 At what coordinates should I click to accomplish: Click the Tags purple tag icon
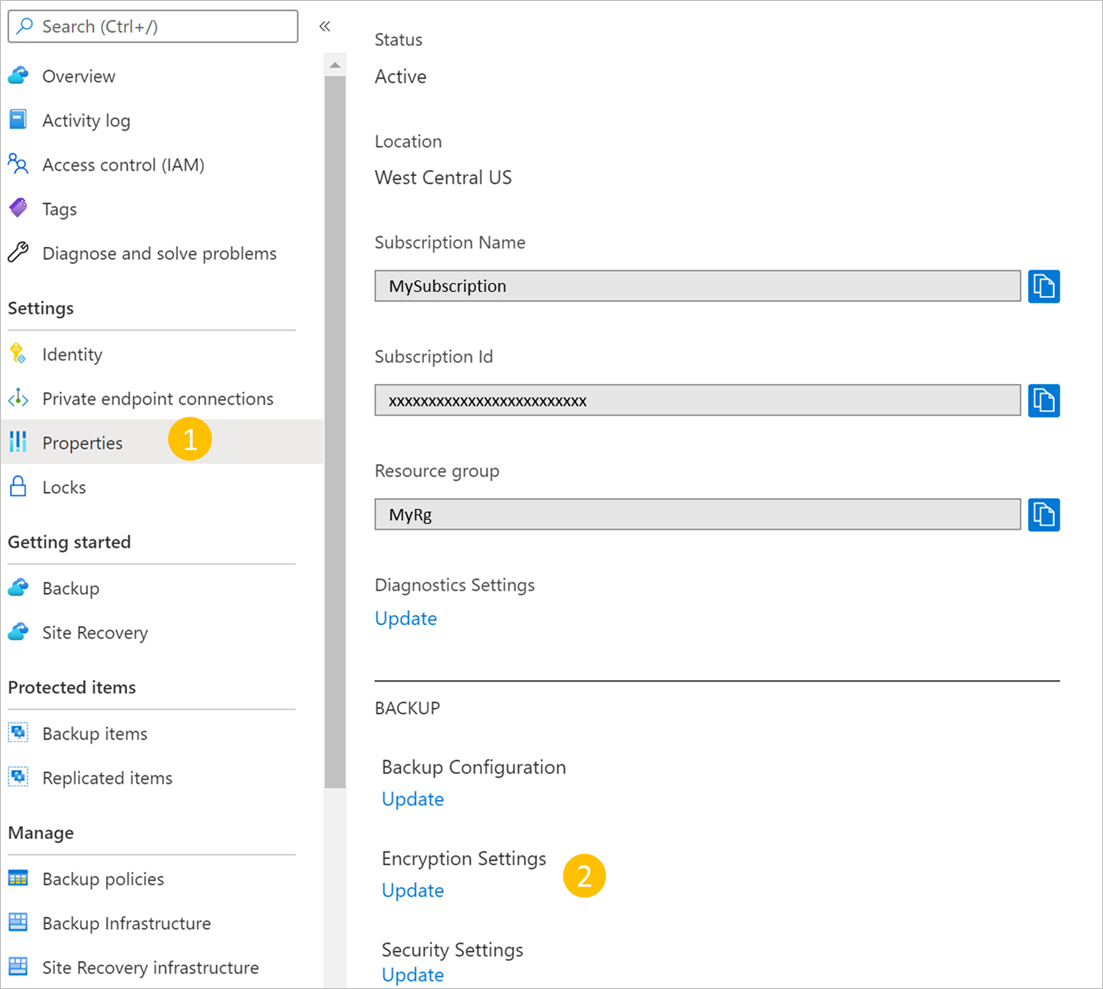[18, 209]
